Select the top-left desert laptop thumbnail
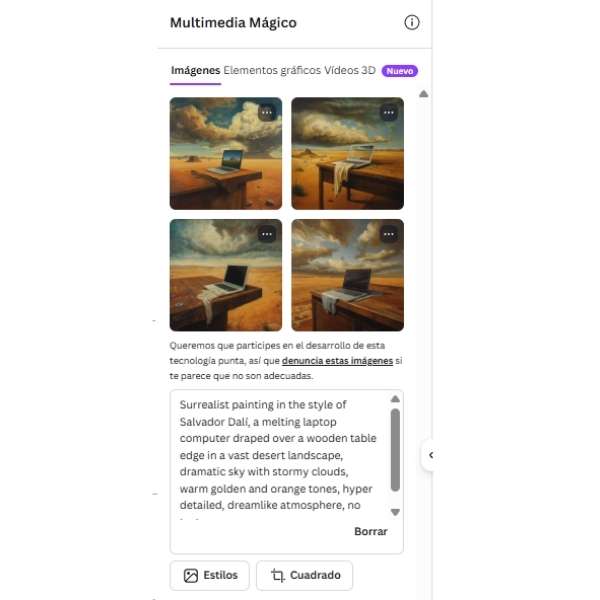 [x=226, y=153]
